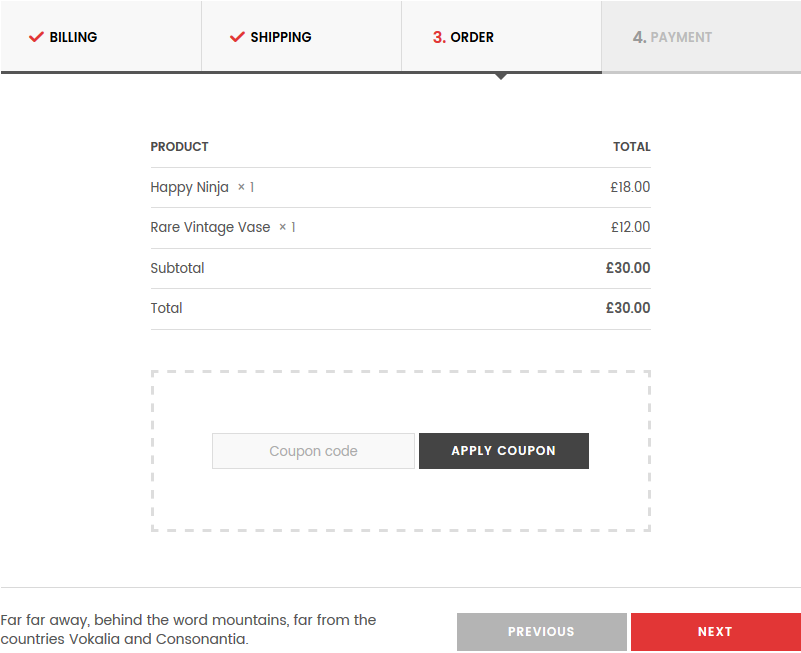Select the 3. Order step tab
Screen dimensions: 801x653
(x=502, y=36)
